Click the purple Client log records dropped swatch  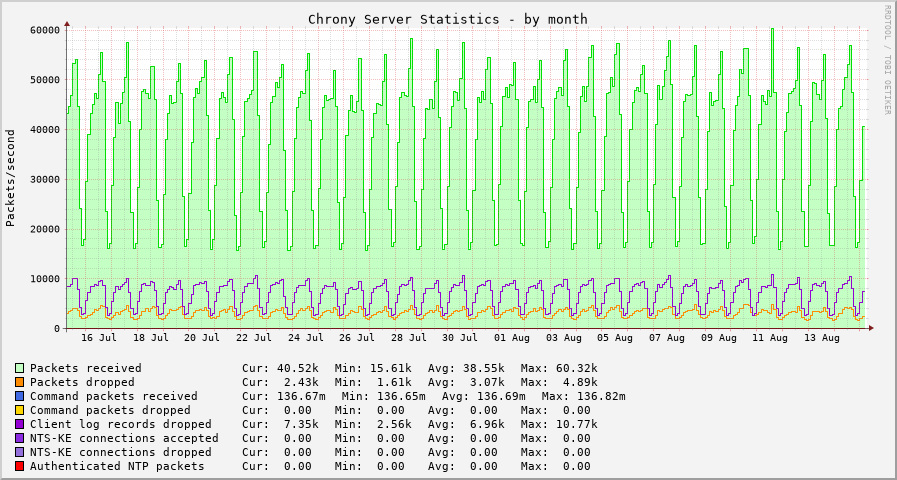(19, 425)
